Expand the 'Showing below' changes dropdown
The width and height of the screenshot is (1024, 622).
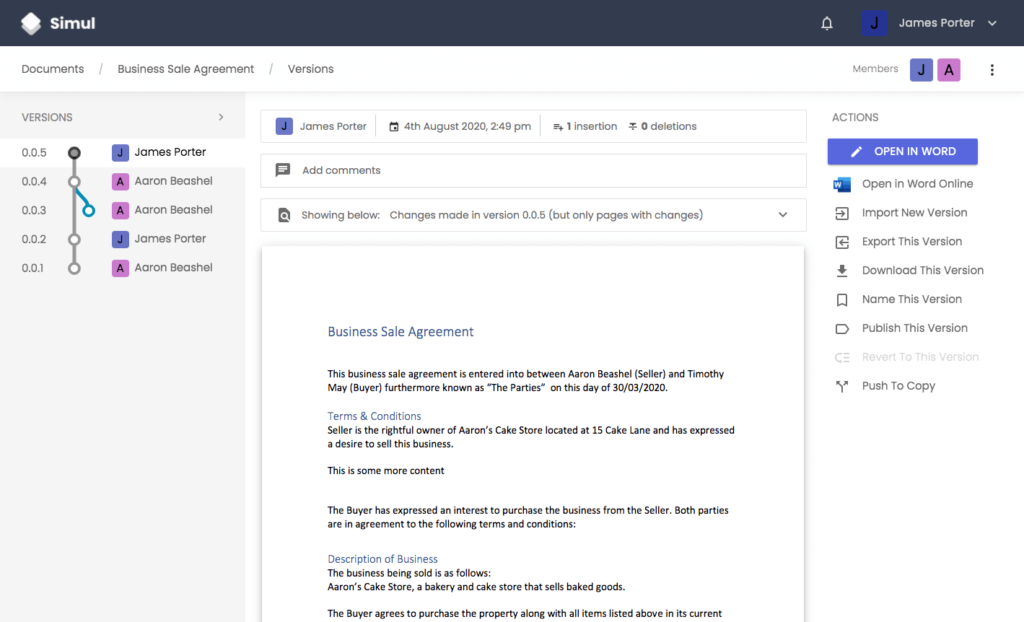click(783, 215)
